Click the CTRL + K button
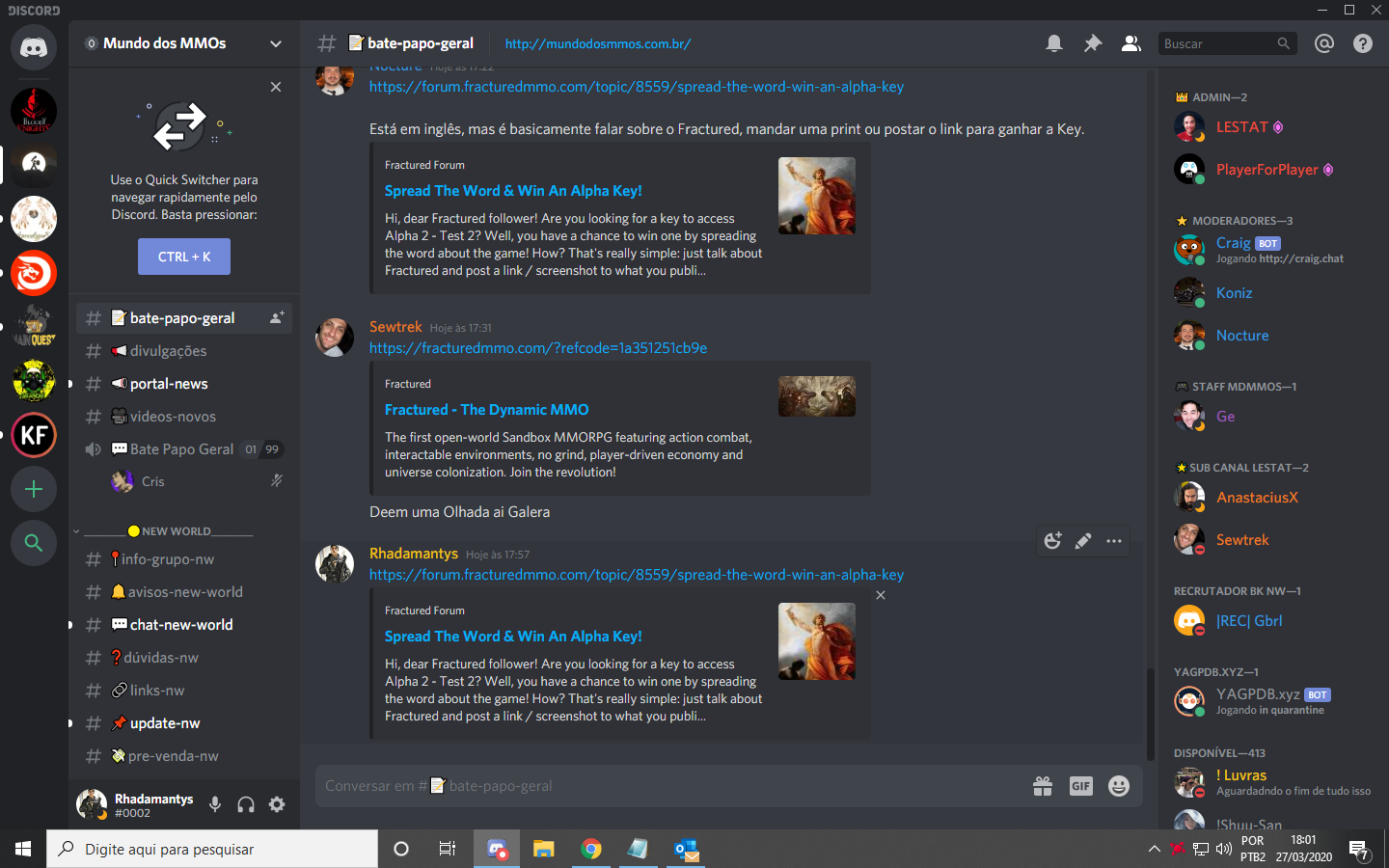Screen dimensions: 1389x868 point(184,257)
